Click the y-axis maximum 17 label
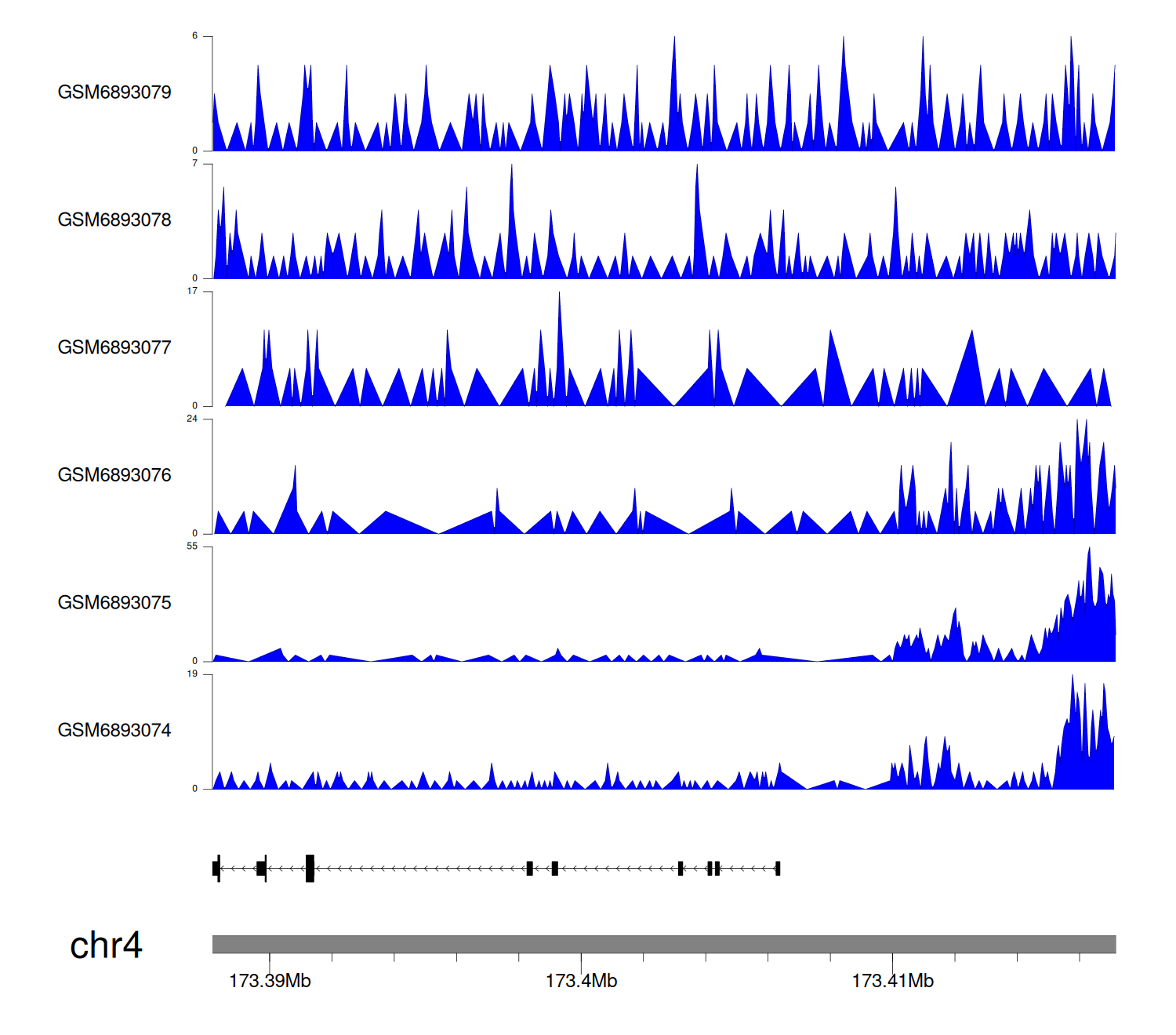The image size is (1176, 1035). pos(192,291)
